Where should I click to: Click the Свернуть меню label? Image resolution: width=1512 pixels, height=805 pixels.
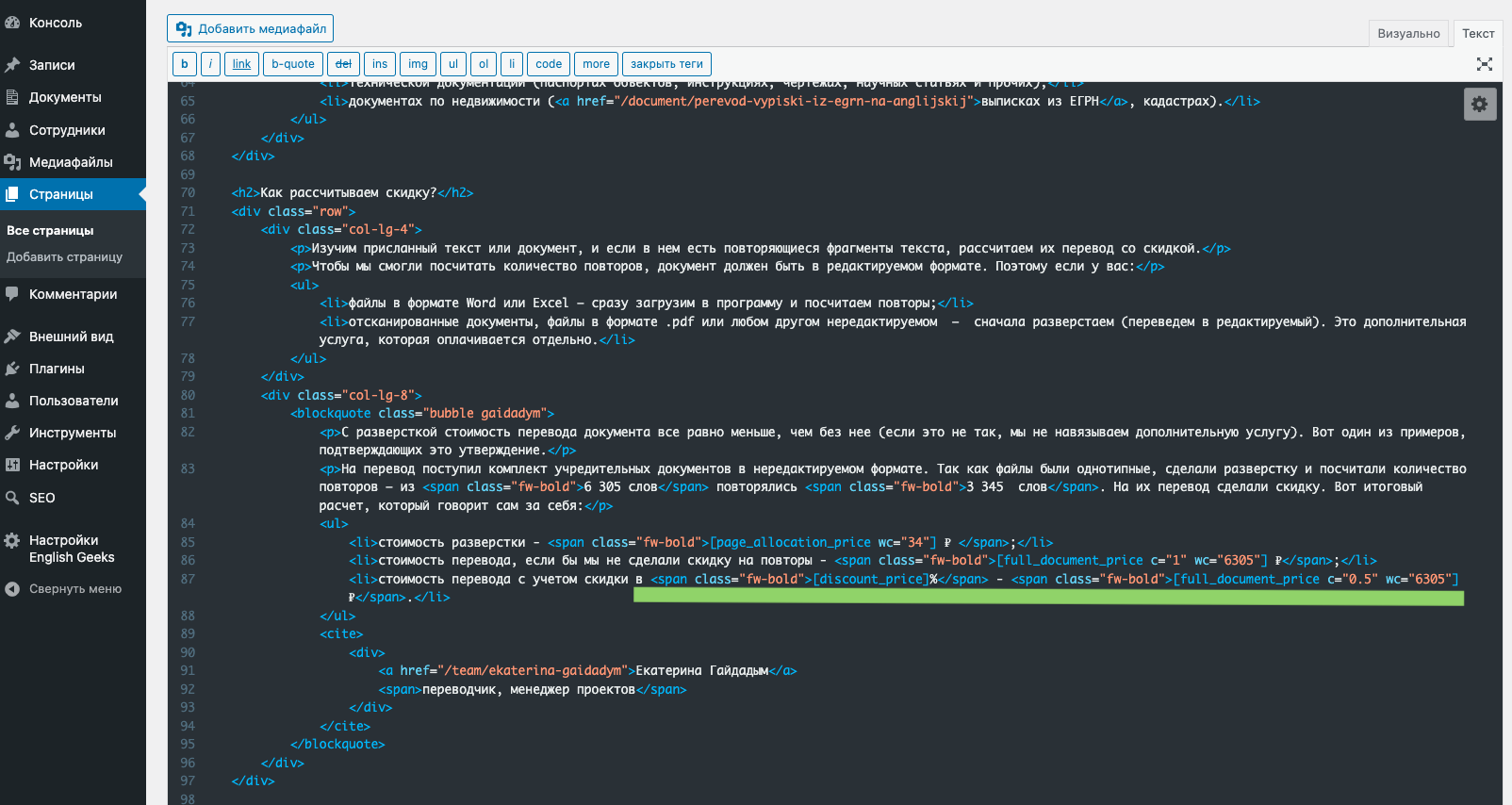[x=75, y=589]
